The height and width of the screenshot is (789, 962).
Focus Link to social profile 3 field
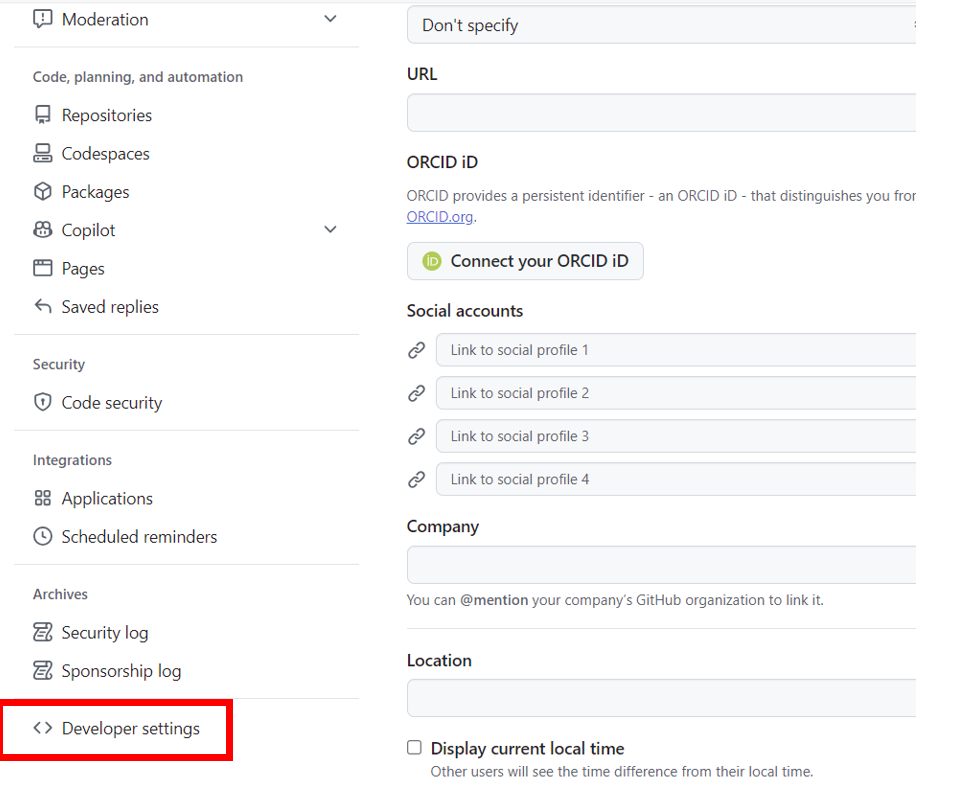(676, 436)
